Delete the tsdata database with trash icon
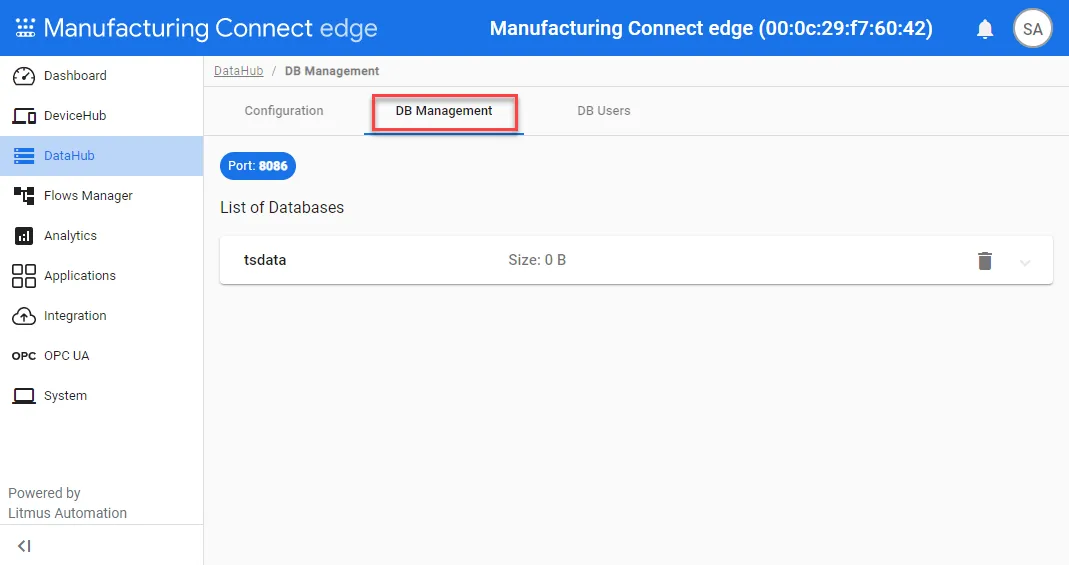This screenshot has width=1069, height=565. pos(984,260)
